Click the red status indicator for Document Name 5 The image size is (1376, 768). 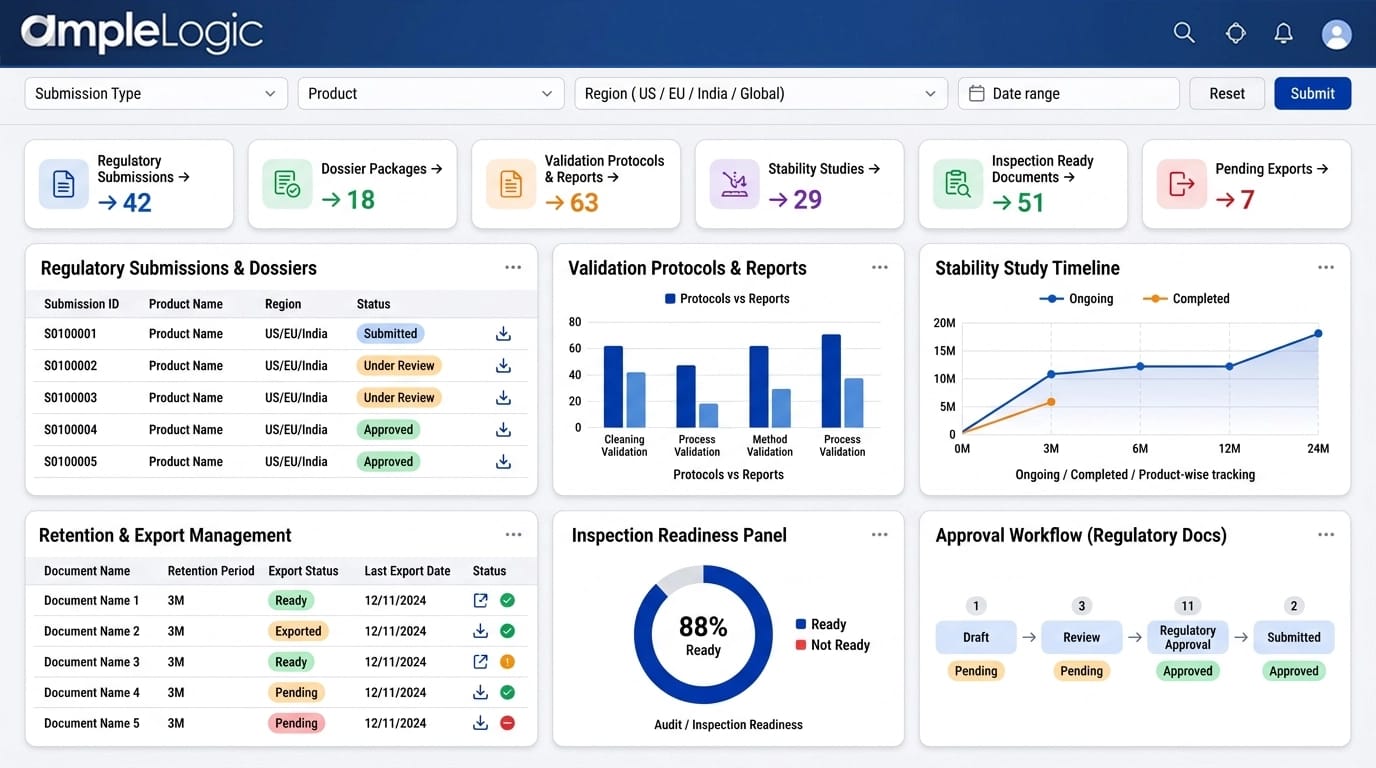[x=507, y=723]
